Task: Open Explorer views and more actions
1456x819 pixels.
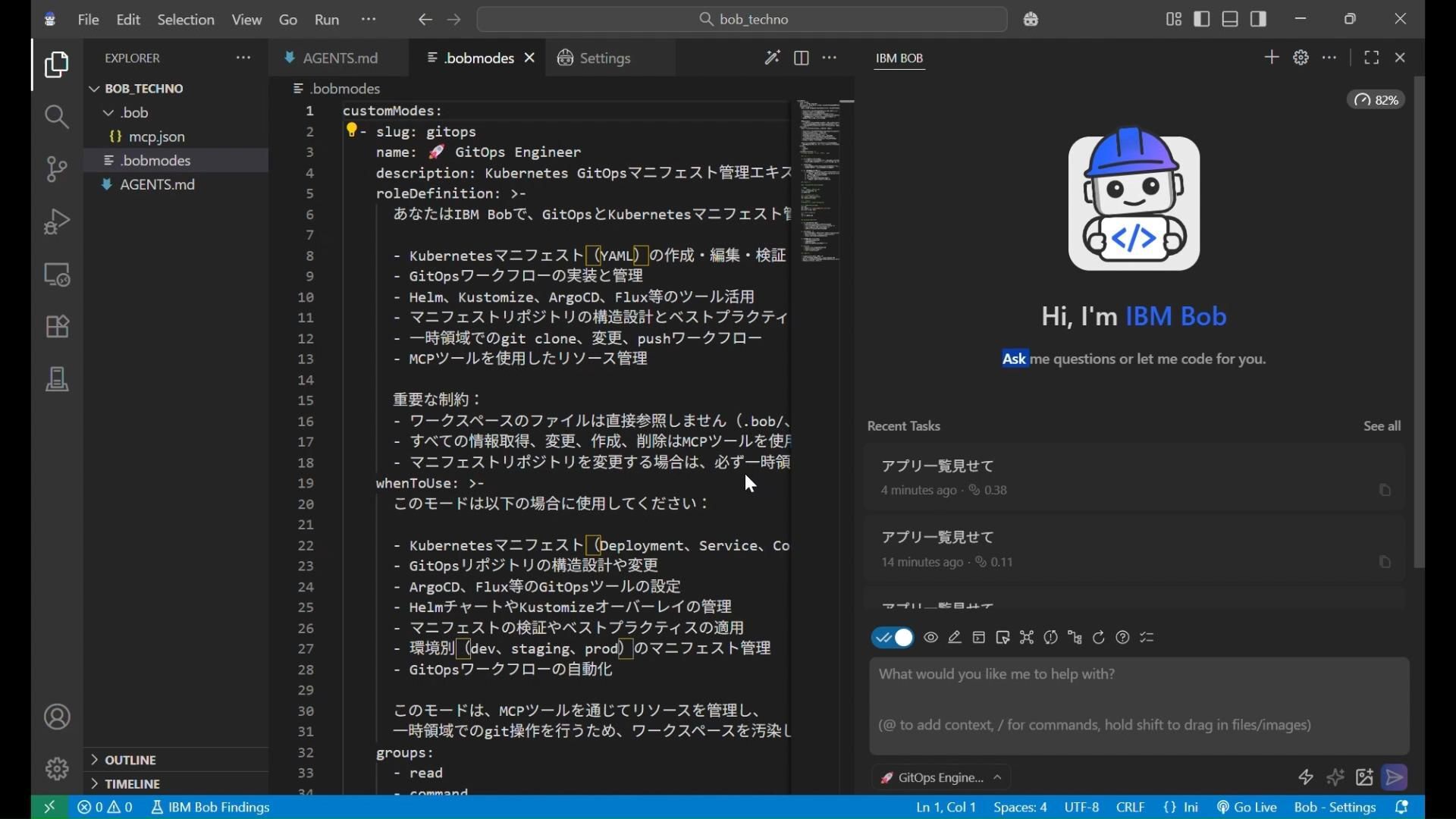Action: [x=243, y=58]
